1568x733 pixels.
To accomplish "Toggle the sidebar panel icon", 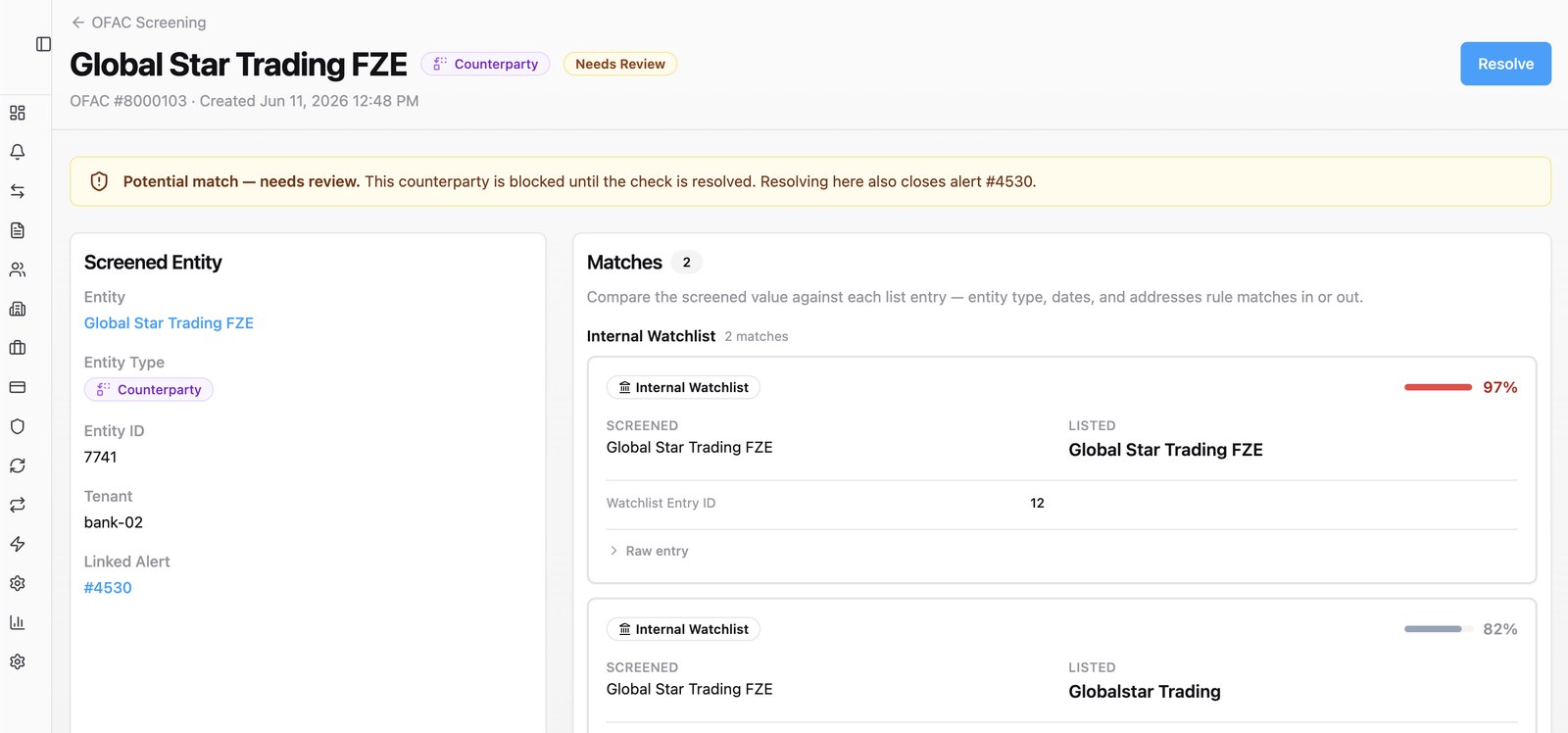I will 43,44.
